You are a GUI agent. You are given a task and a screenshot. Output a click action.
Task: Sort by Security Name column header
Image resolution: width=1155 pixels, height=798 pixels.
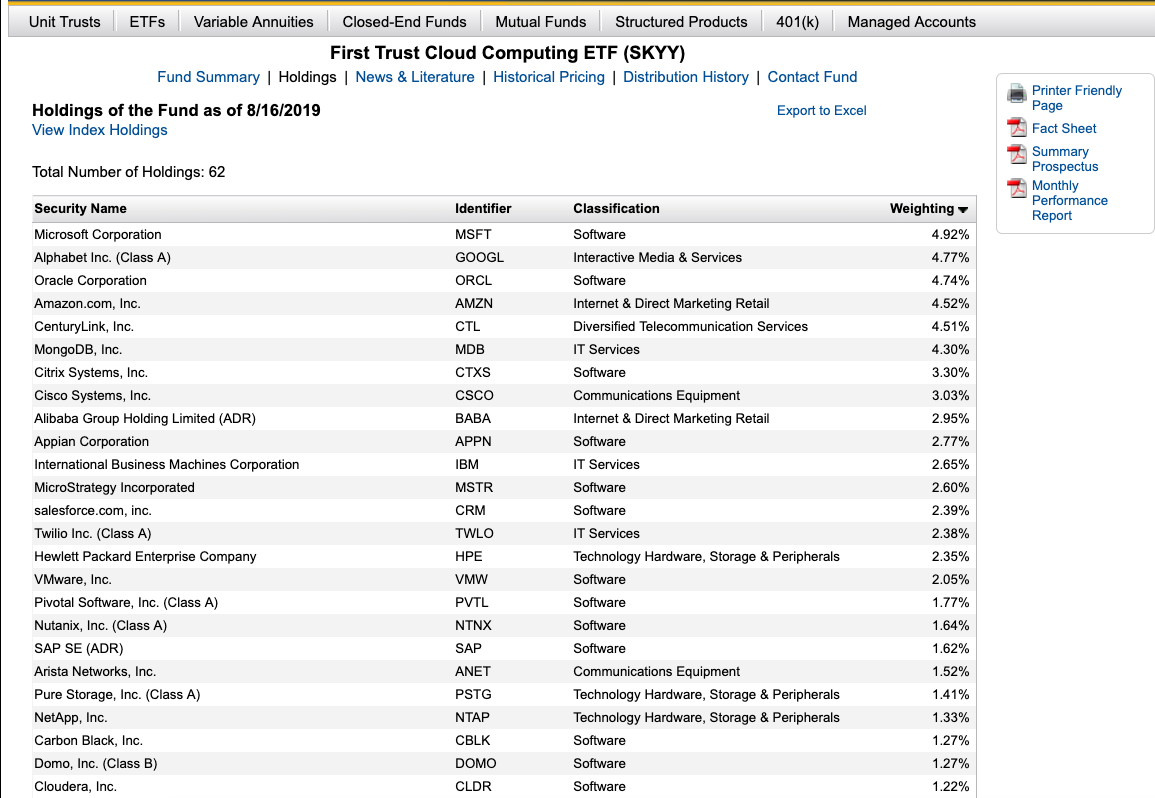80,209
